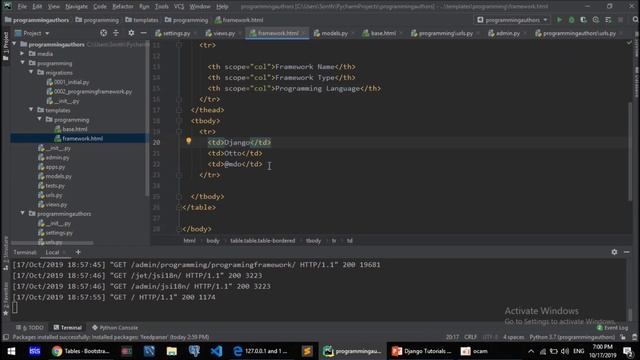Run with coverage icon in toolbar
Image resolution: width=640 pixels, height=360 pixels.
point(584,20)
